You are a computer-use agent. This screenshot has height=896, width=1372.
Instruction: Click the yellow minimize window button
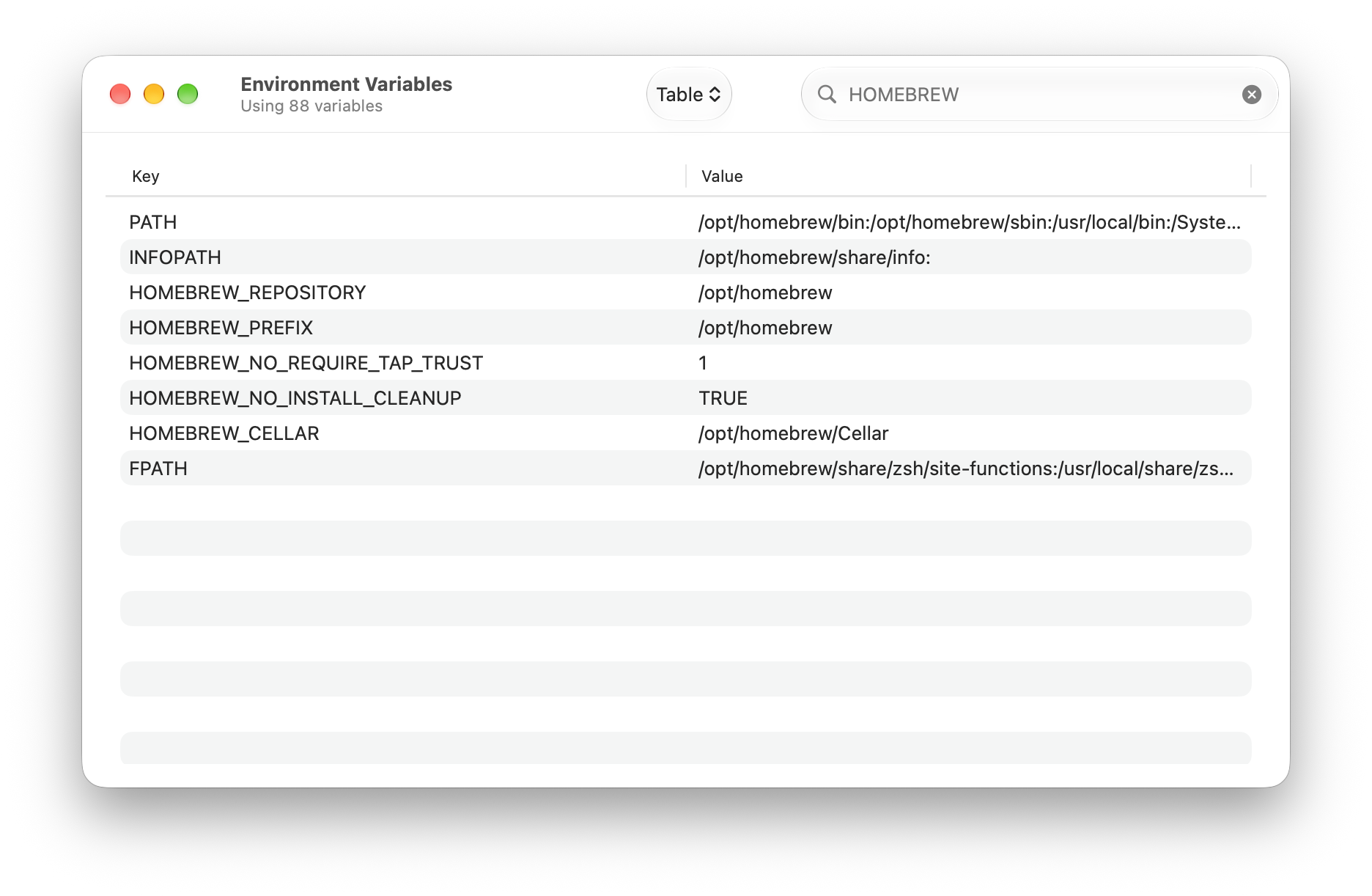tap(154, 95)
